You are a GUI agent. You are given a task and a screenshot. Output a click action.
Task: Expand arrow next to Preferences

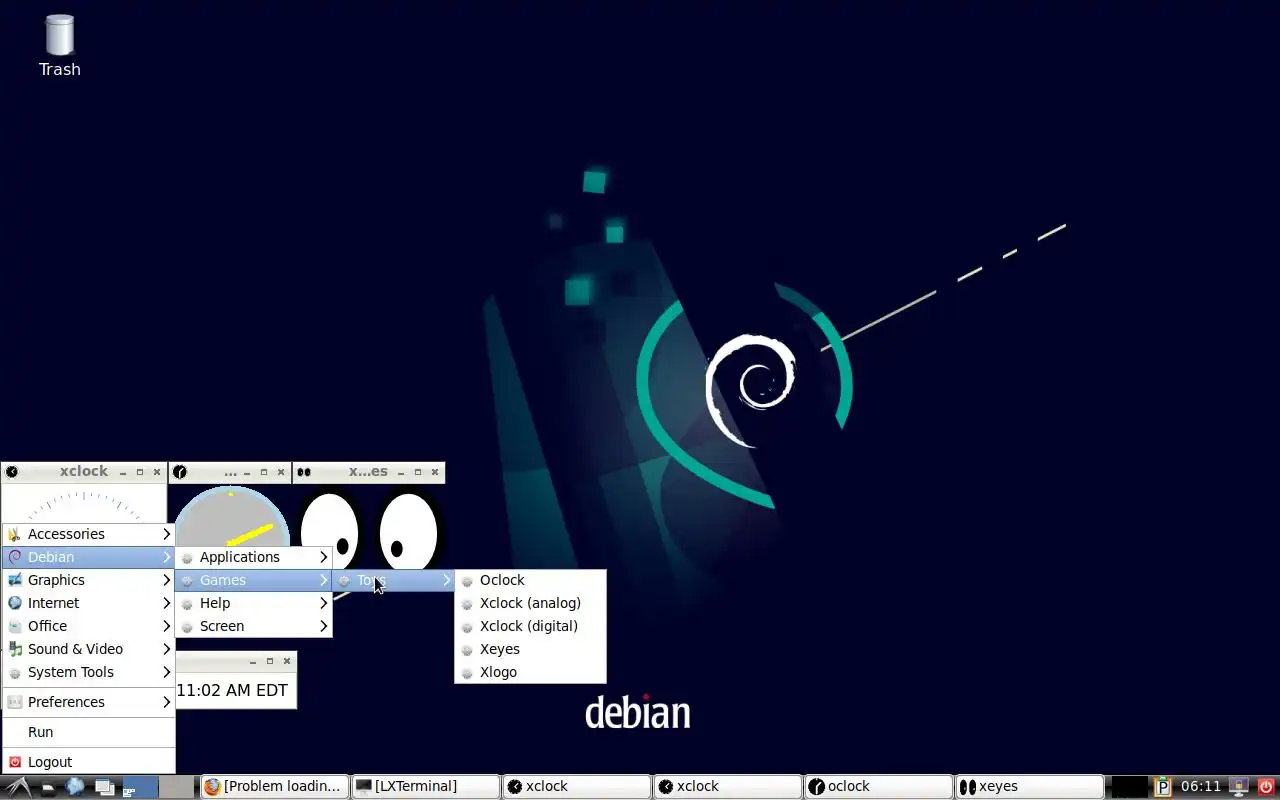tap(166, 702)
